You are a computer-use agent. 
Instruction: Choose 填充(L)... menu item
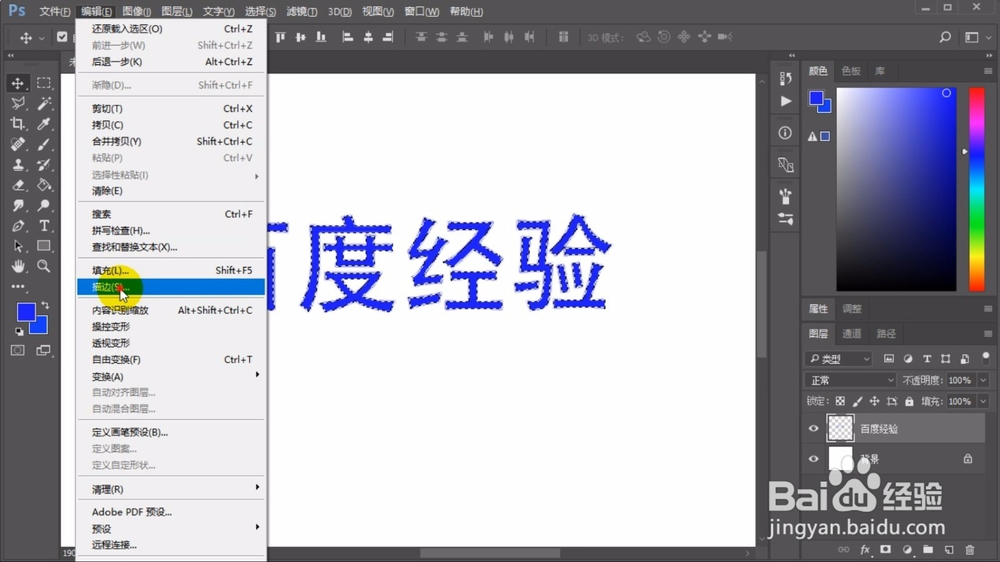[x=171, y=270]
